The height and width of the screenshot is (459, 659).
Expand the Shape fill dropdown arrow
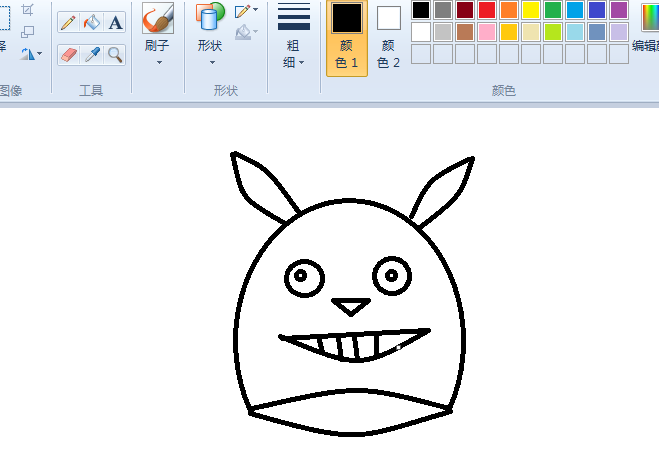click(x=256, y=32)
